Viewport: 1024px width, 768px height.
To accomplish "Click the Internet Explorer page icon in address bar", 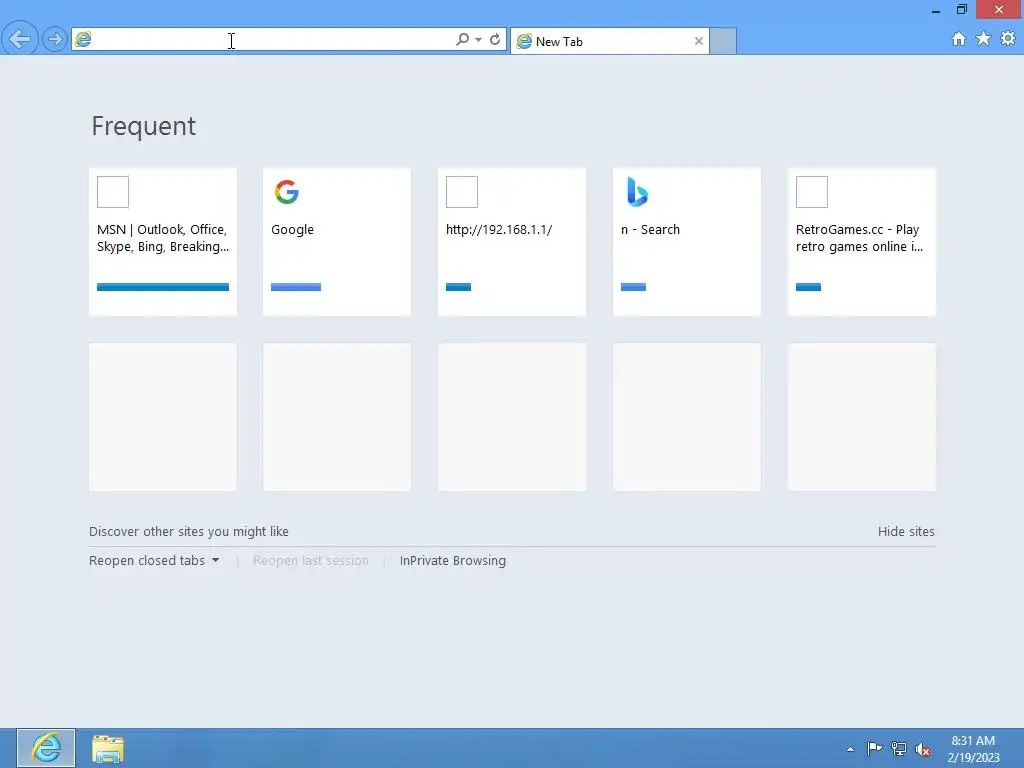I will click(x=84, y=40).
